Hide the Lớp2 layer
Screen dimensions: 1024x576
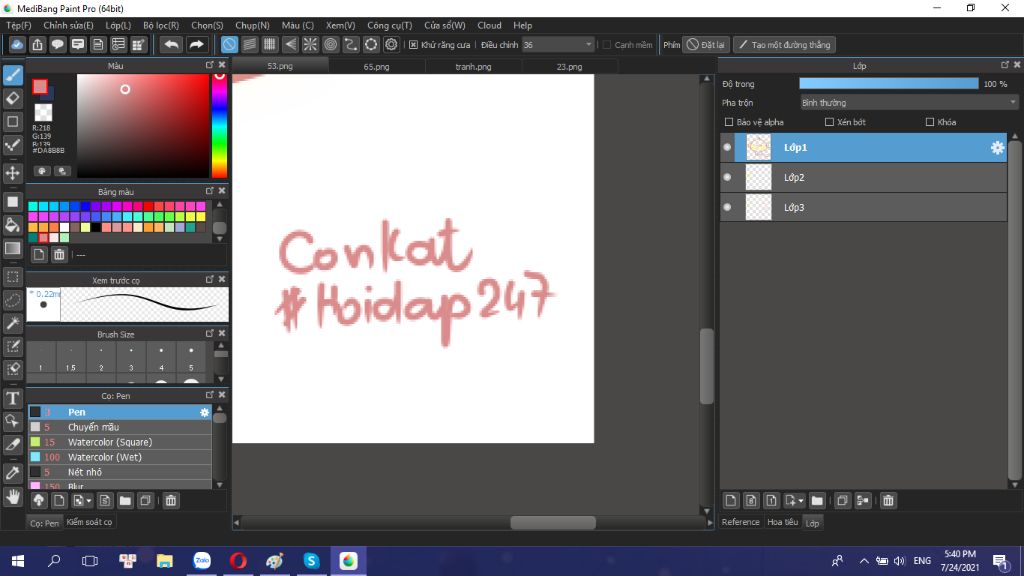point(728,178)
